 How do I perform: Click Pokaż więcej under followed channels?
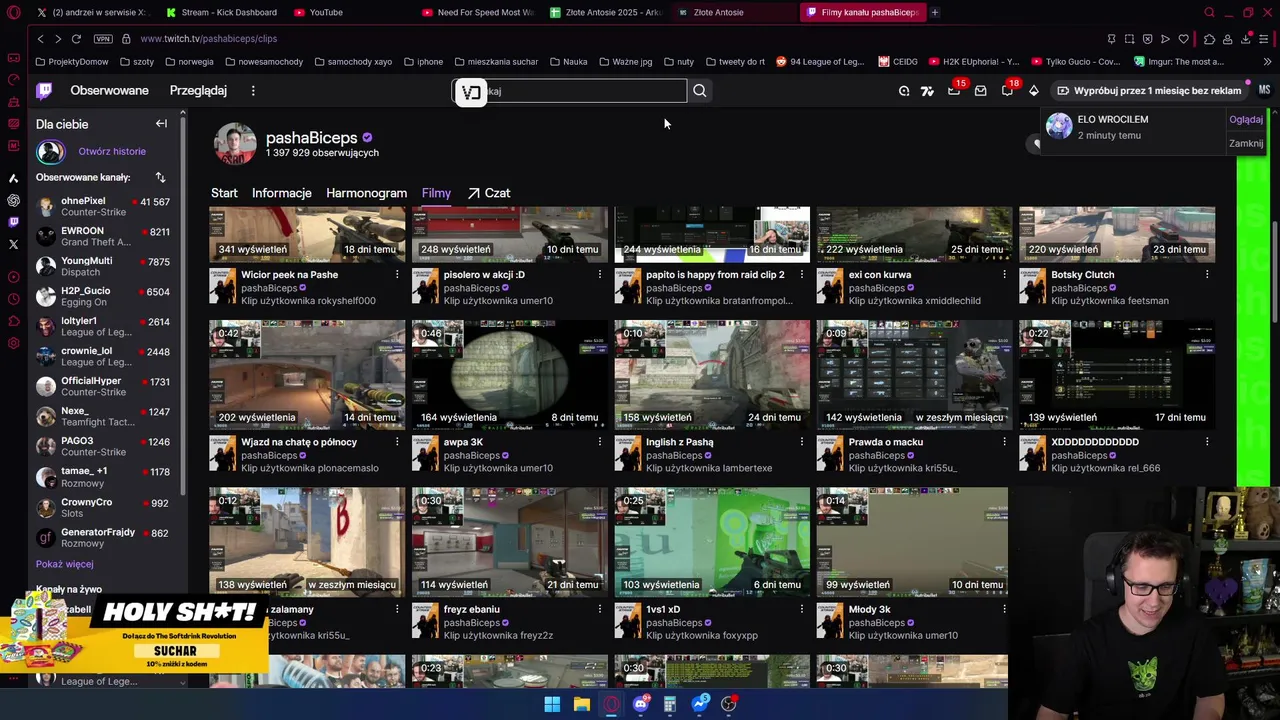[65, 564]
